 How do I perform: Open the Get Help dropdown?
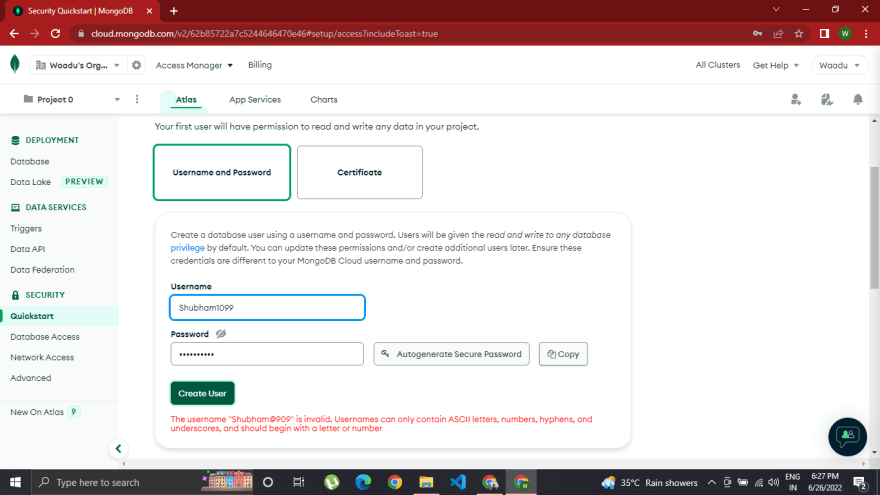click(x=776, y=65)
